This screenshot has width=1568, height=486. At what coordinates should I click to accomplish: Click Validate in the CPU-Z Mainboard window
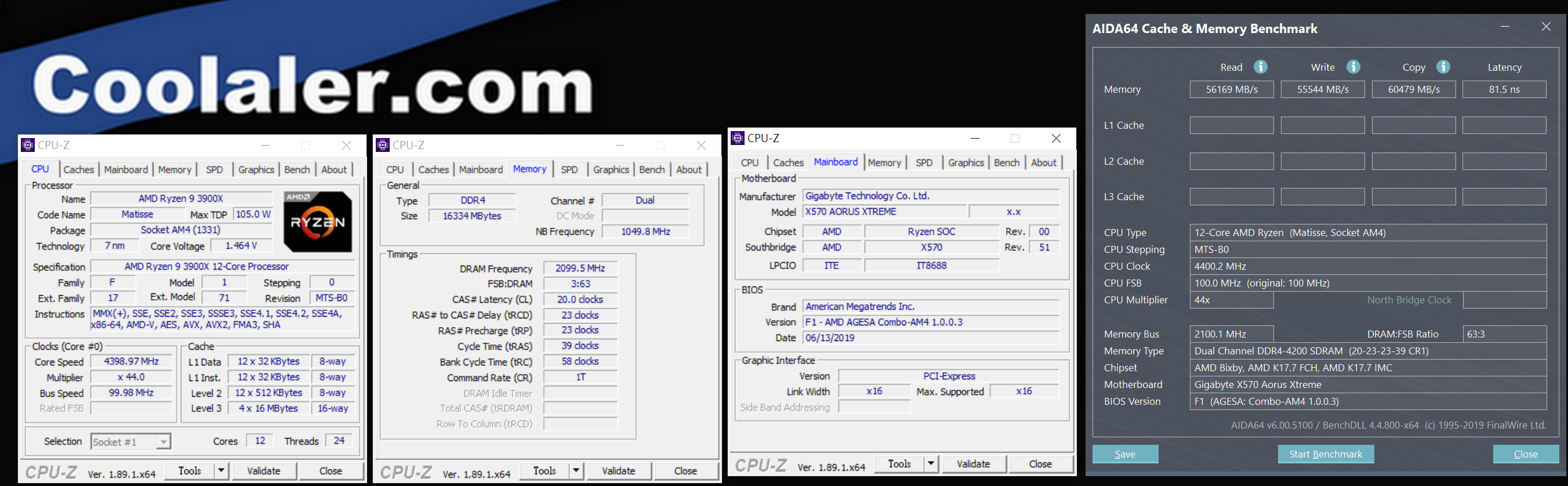(973, 464)
